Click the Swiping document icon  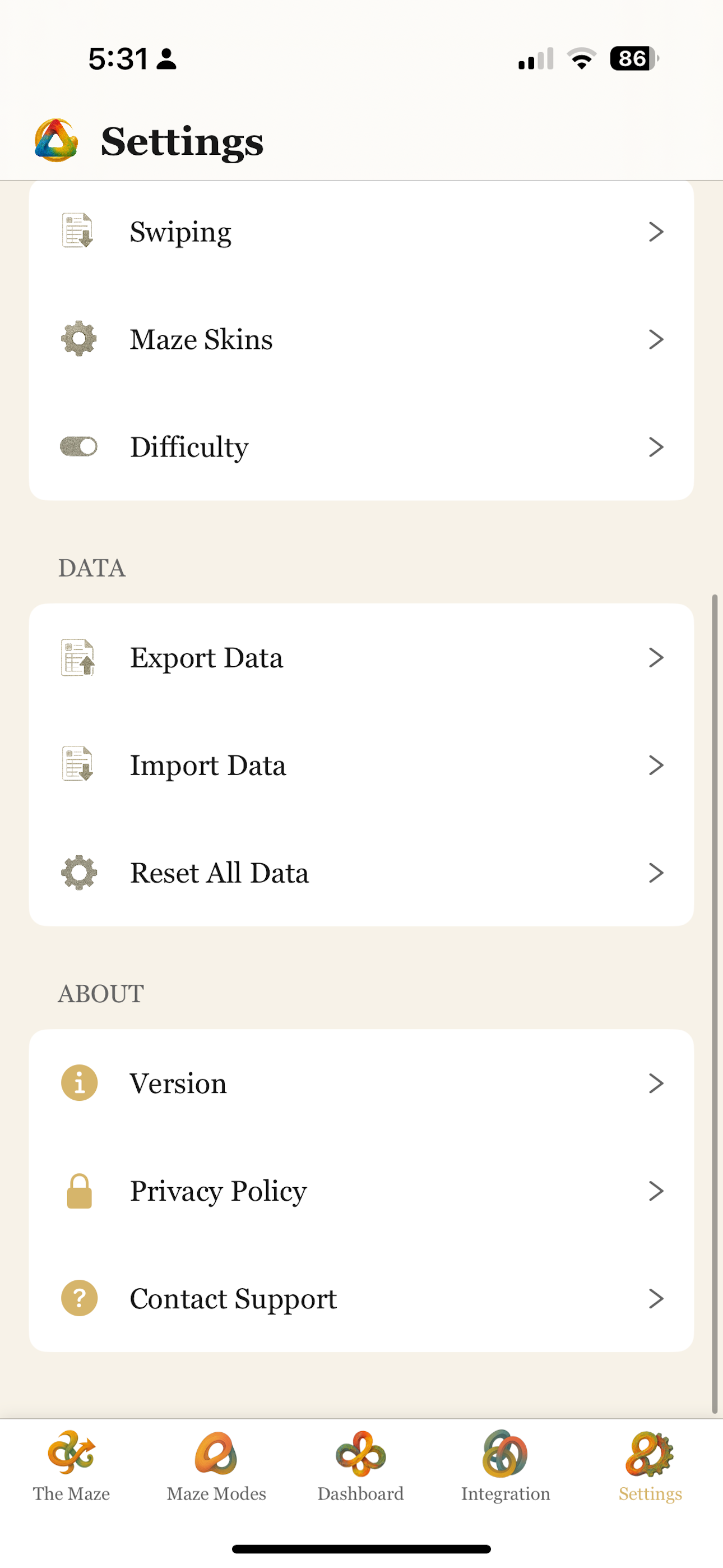pyautogui.click(x=78, y=230)
